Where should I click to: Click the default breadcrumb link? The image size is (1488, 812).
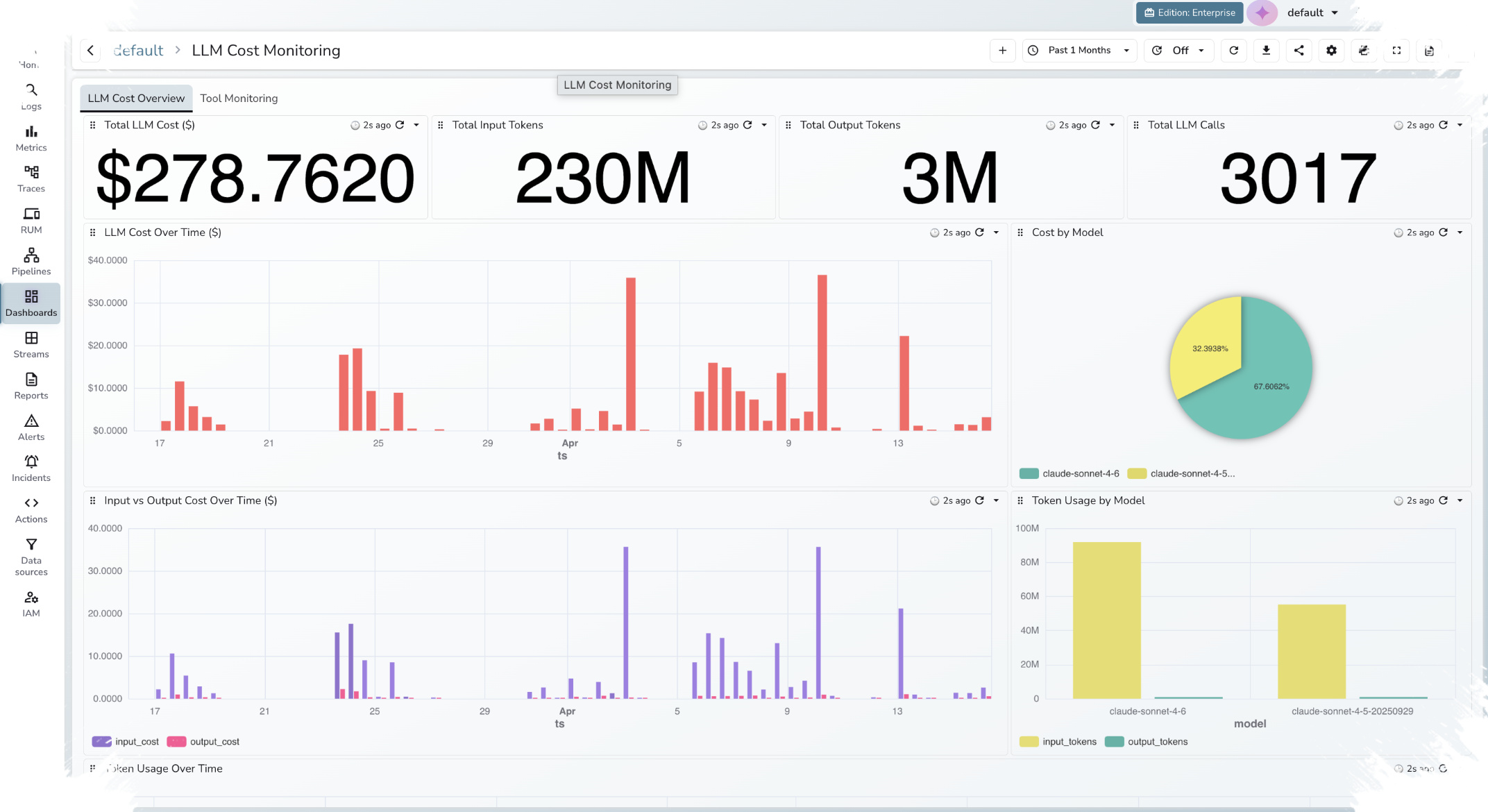138,50
